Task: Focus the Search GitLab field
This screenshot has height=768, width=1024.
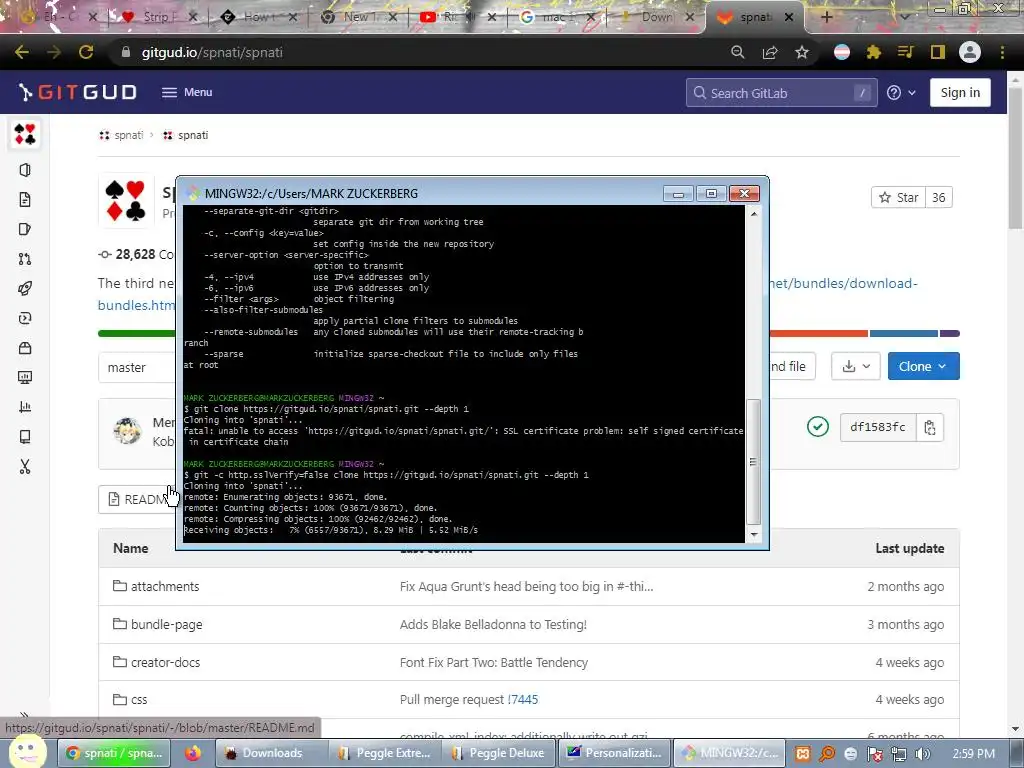Action: 781,93
